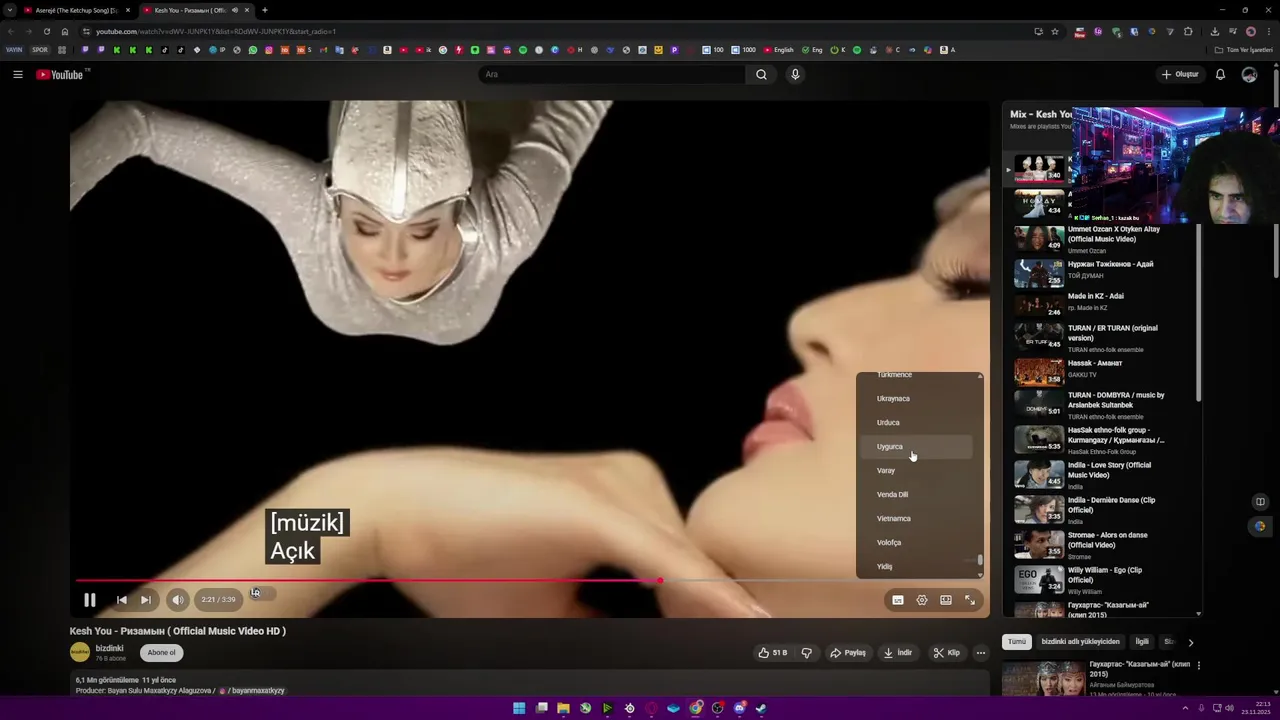Open options for Гаухартас recommended video
The height and width of the screenshot is (720, 1280).
[x=1199, y=665]
